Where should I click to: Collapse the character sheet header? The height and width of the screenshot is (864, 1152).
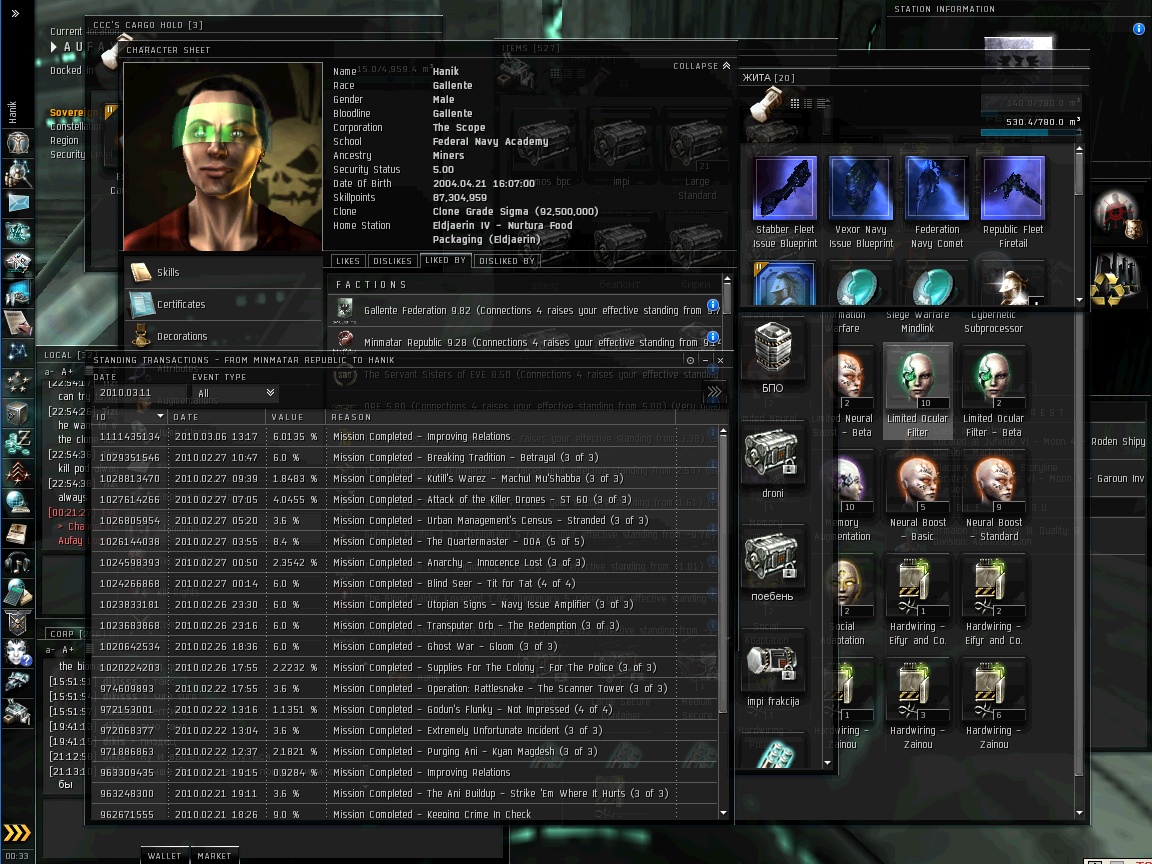(x=702, y=66)
